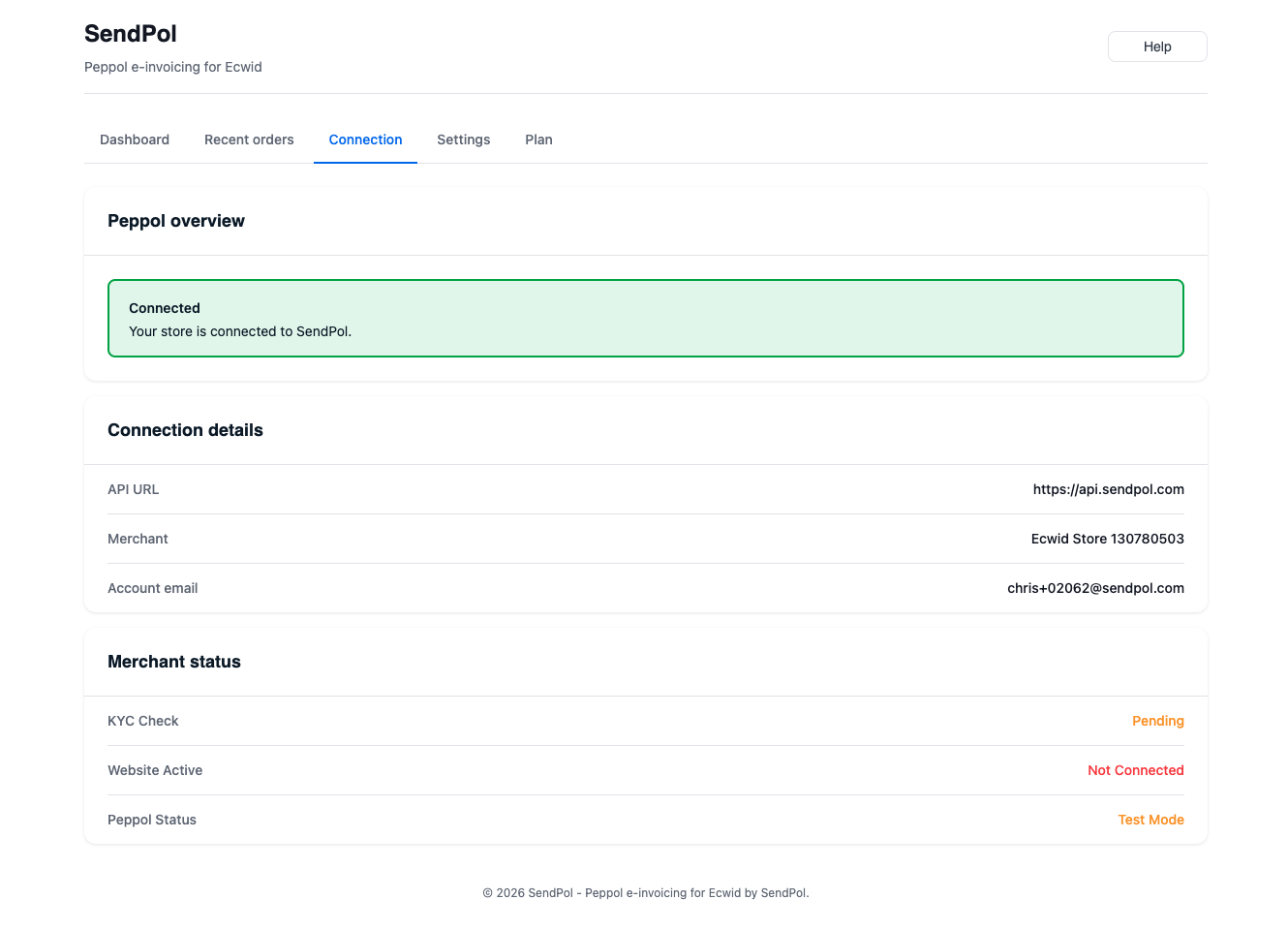Screen dimensions: 1288x931
Task: Click the 2026 SendPol copyright footer
Action: (646, 893)
